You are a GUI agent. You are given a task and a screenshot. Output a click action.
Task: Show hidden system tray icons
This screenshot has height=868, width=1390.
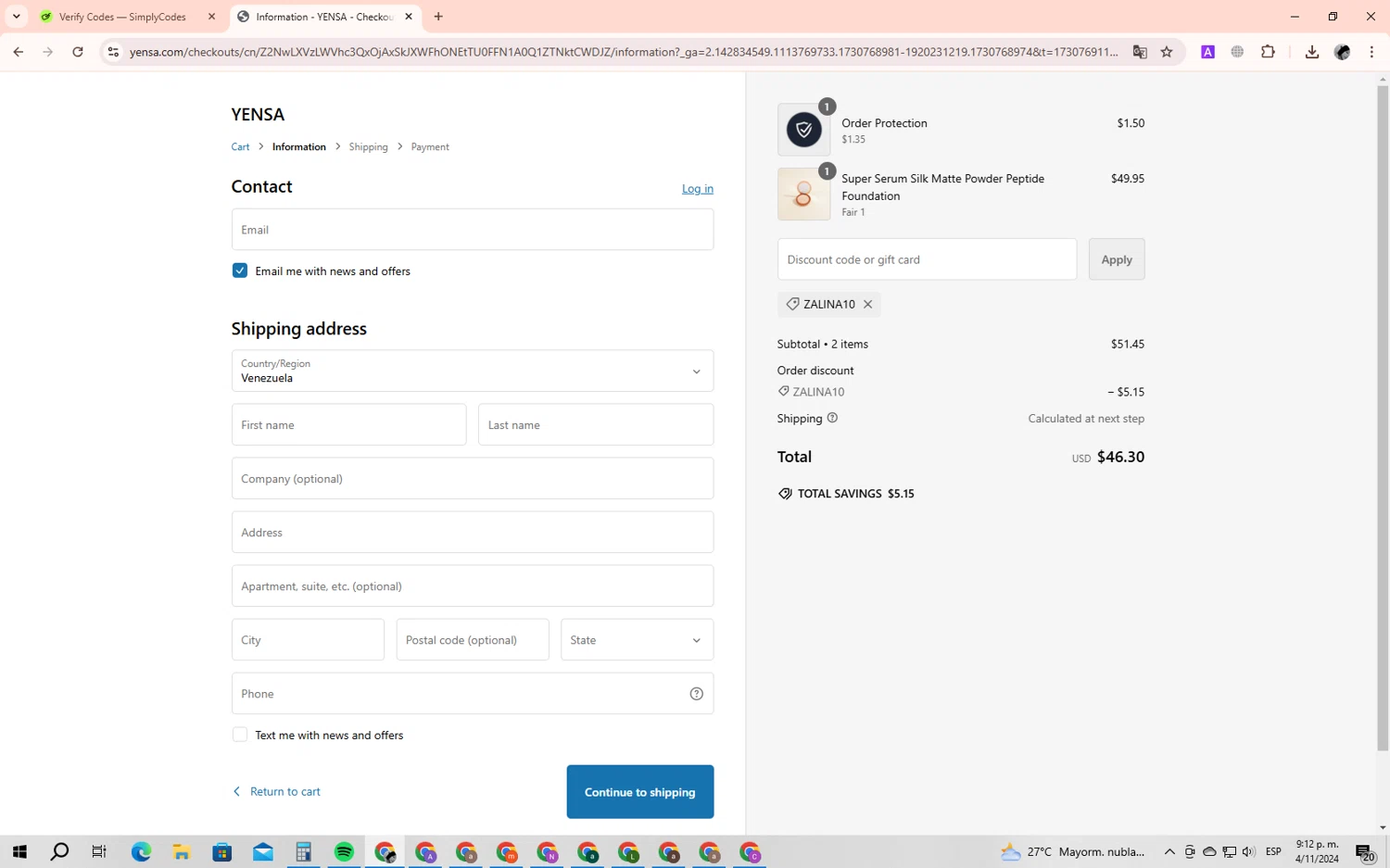pos(1169,851)
